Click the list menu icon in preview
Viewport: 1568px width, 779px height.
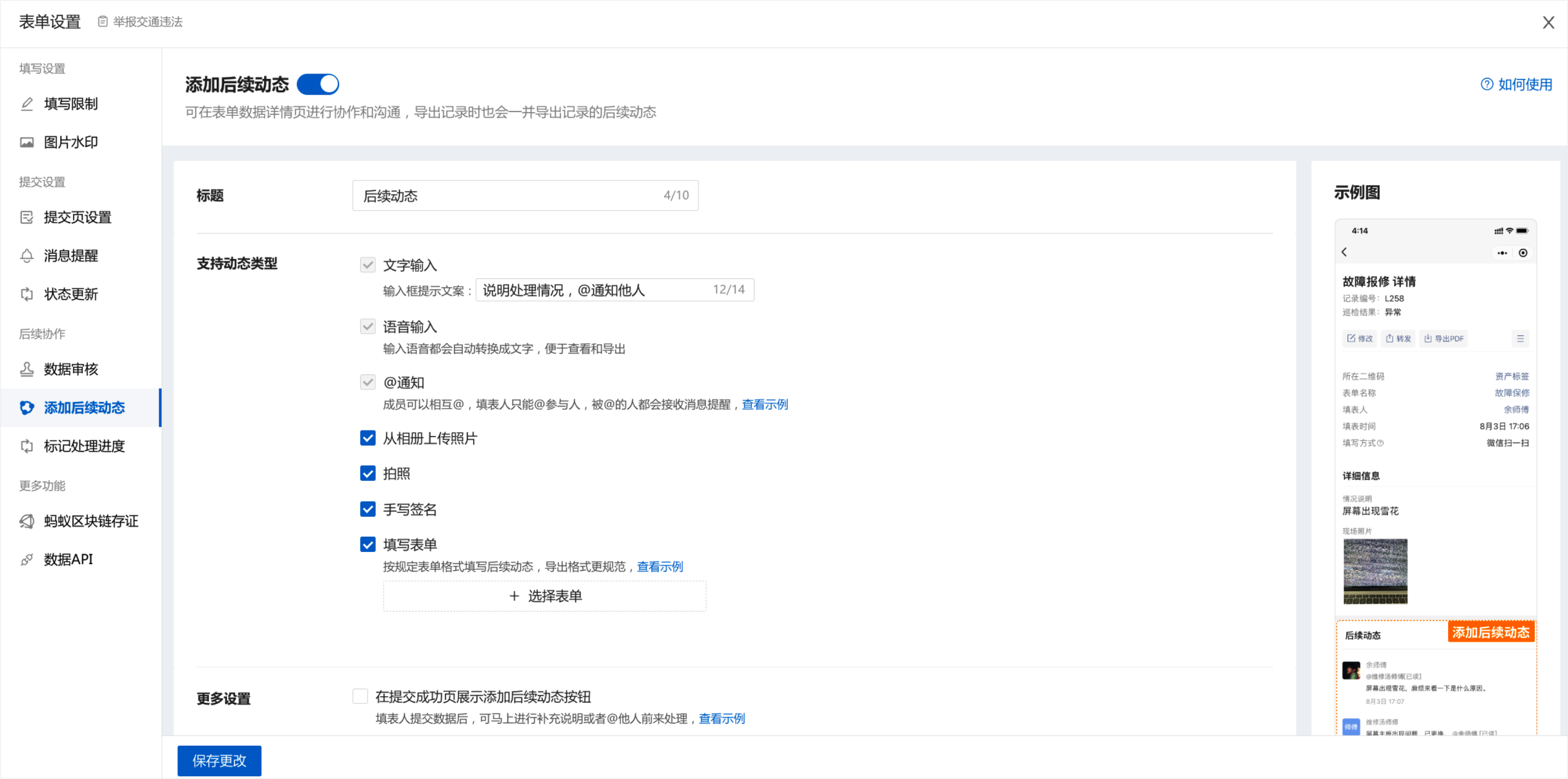tap(1521, 339)
